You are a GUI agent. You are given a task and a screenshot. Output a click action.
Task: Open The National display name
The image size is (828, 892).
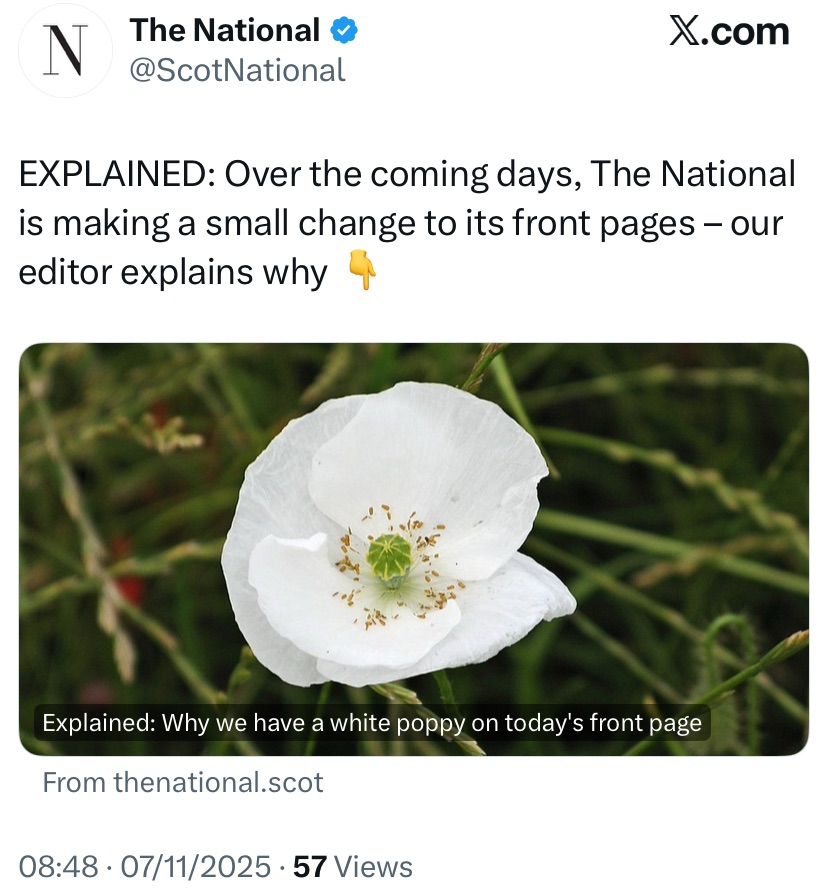coord(225,31)
